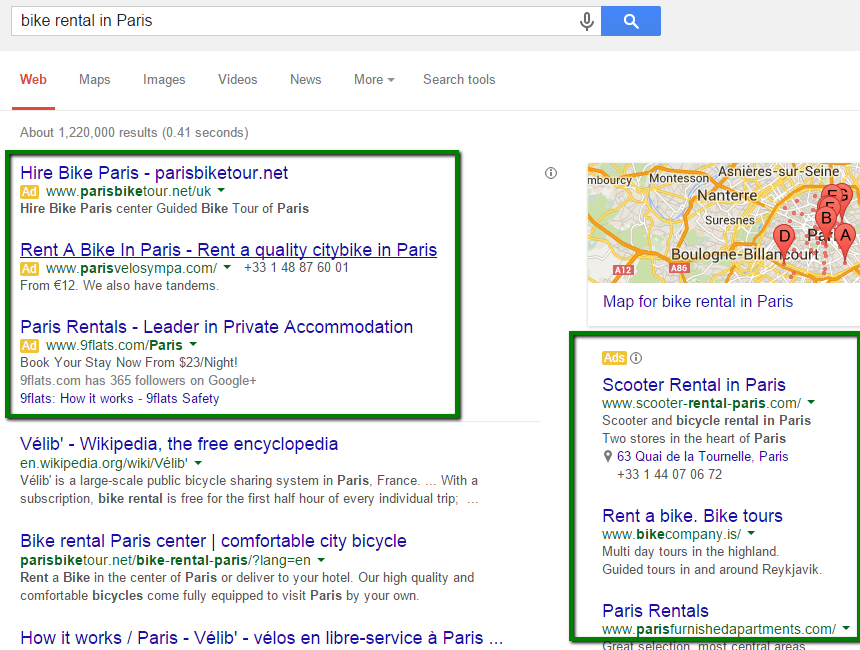Screen dimensions: 860x650
Task: Click map marker D on the map
Action: point(784,241)
